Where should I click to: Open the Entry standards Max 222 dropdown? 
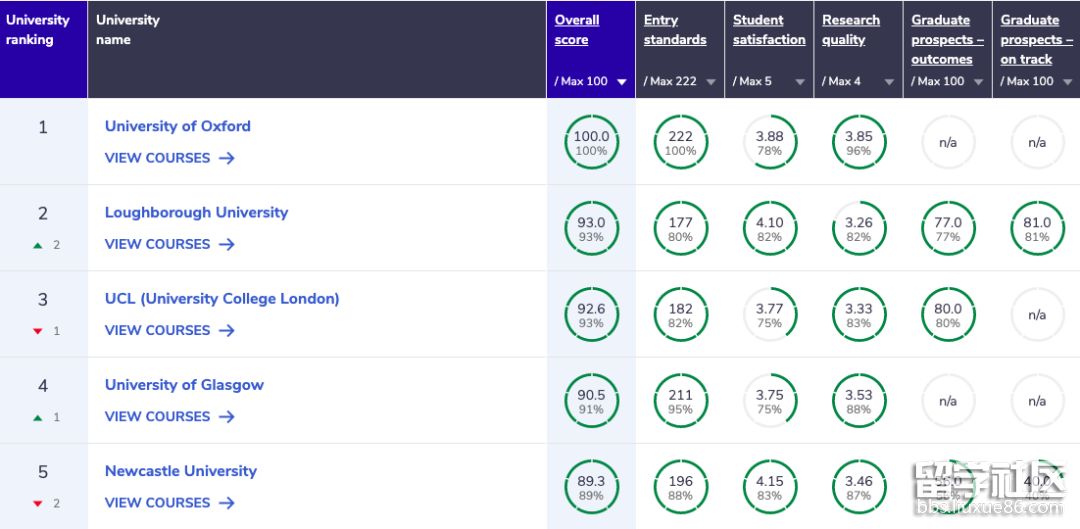[x=710, y=82]
